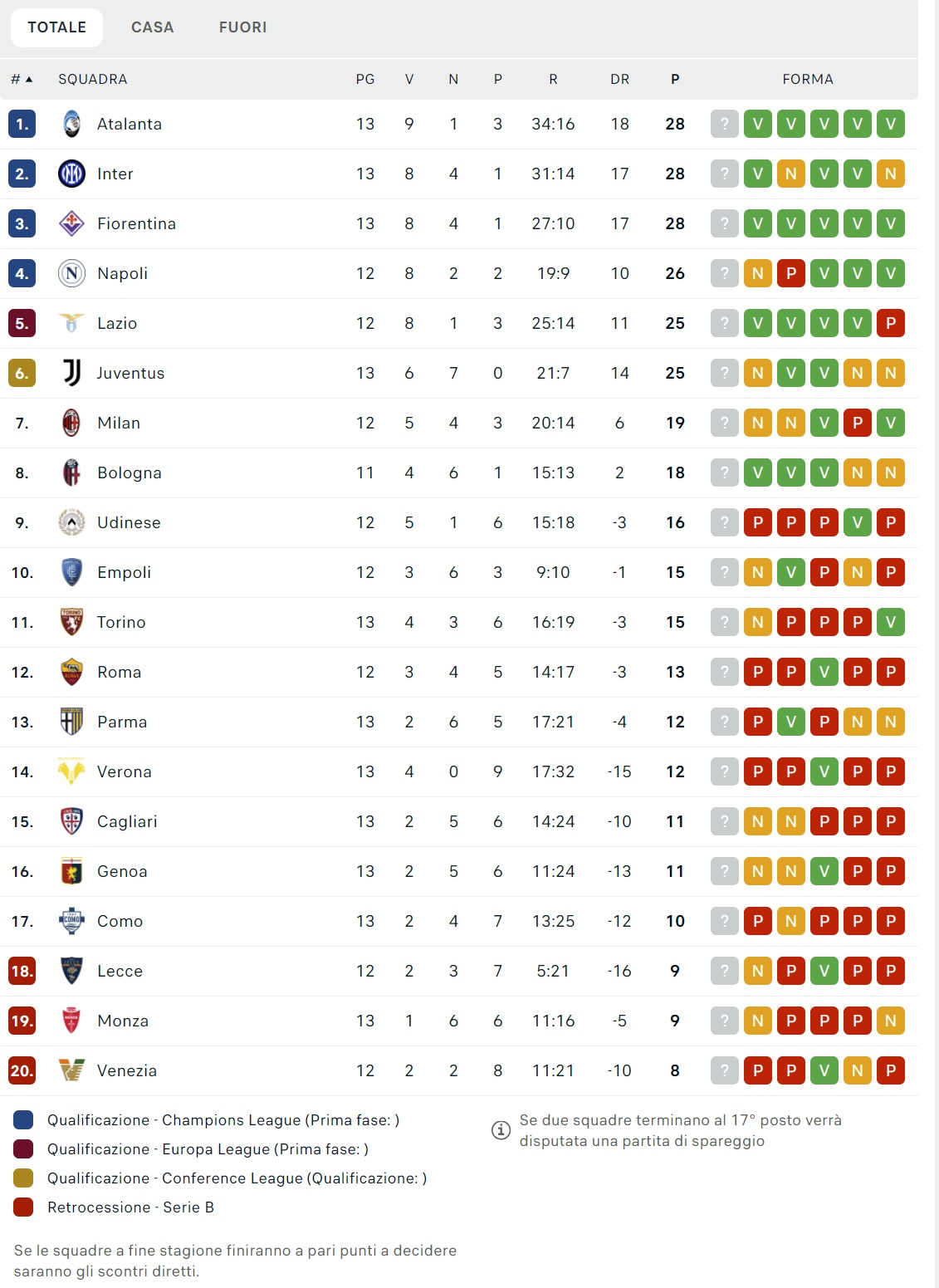Click the blue Champions League legend swatch
Screen dimensions: 939x1288
click(x=23, y=1120)
